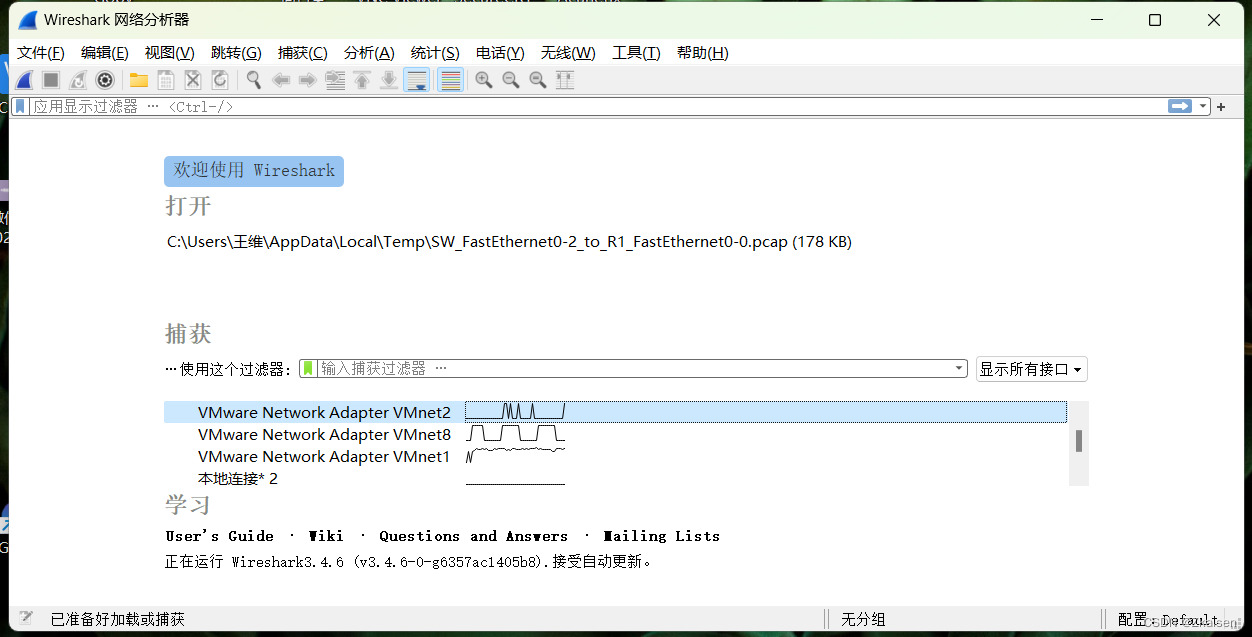Open the 视图(V) menu
The height and width of the screenshot is (637, 1252).
[170, 53]
